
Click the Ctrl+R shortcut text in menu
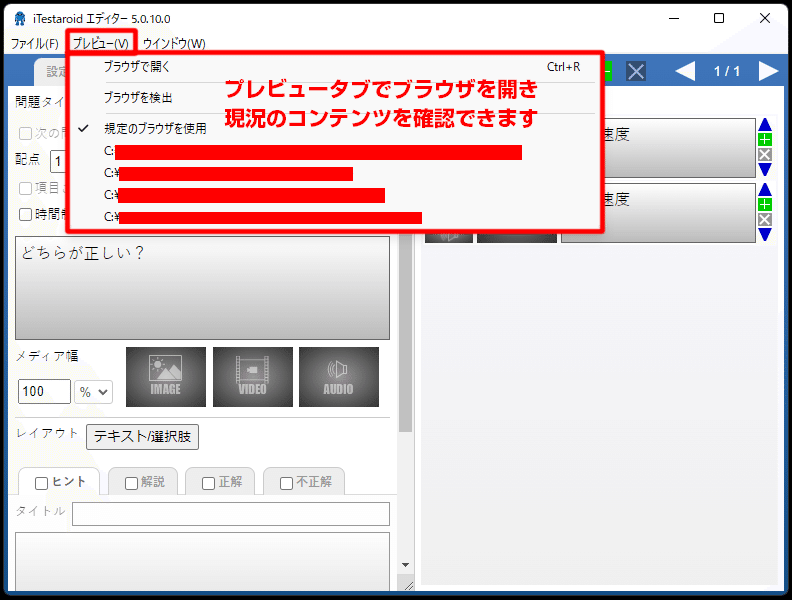563,67
